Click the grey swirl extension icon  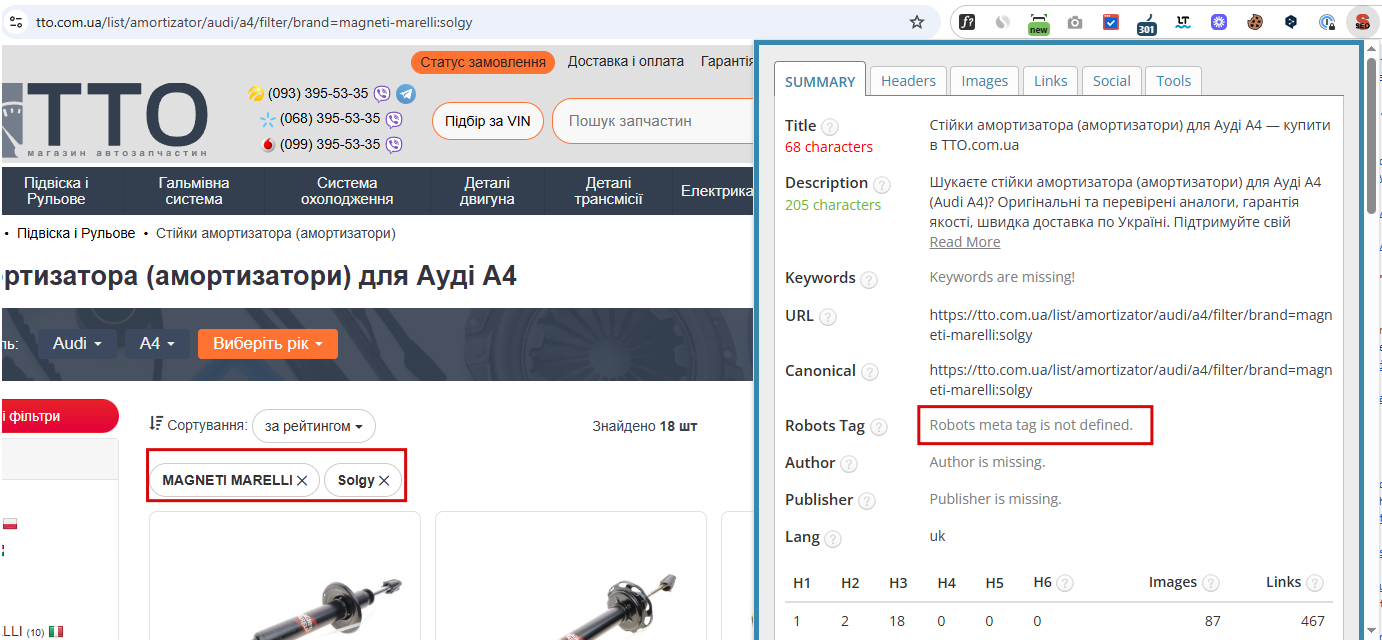click(x=1002, y=21)
